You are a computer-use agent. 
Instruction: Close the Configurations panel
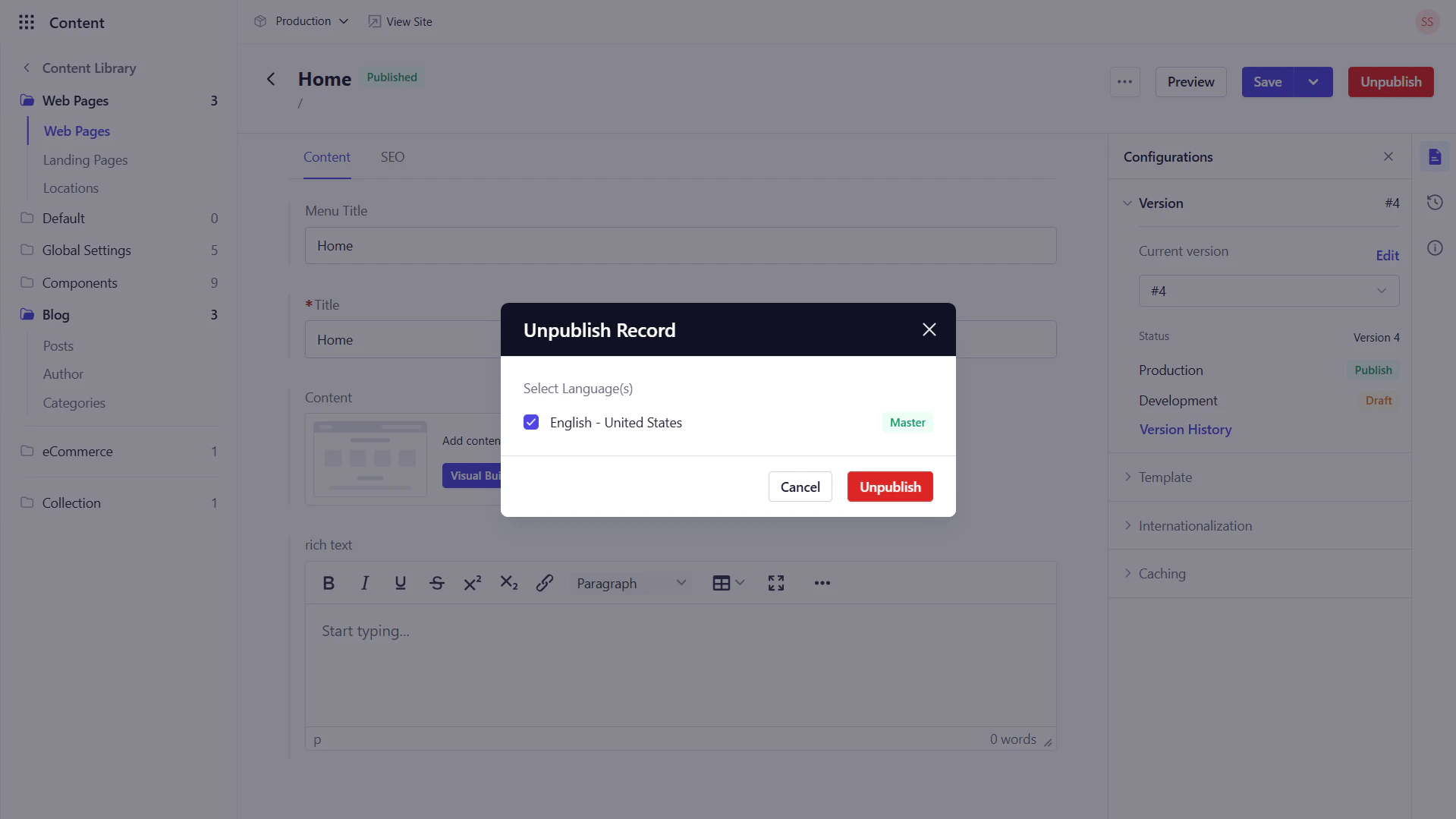tap(1388, 156)
